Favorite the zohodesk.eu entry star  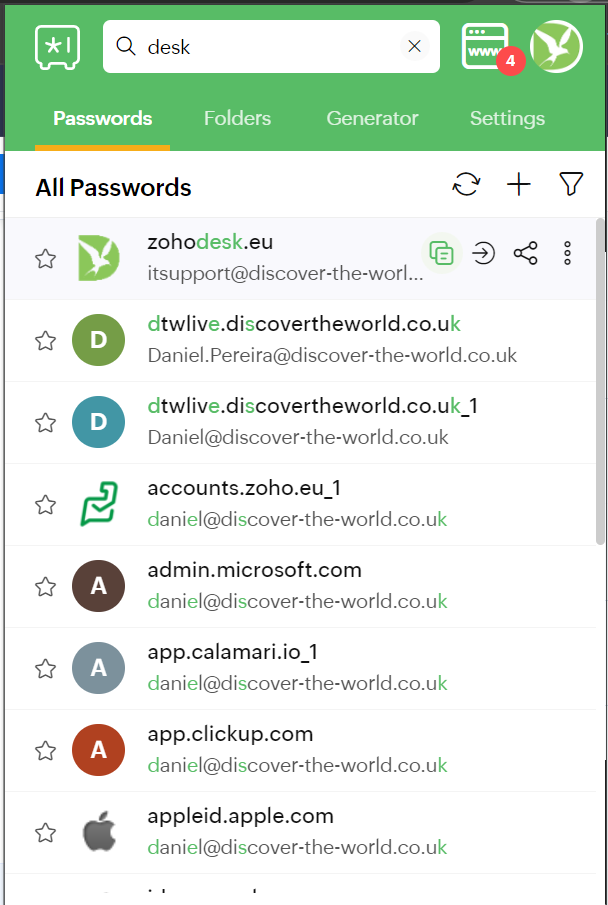45,259
